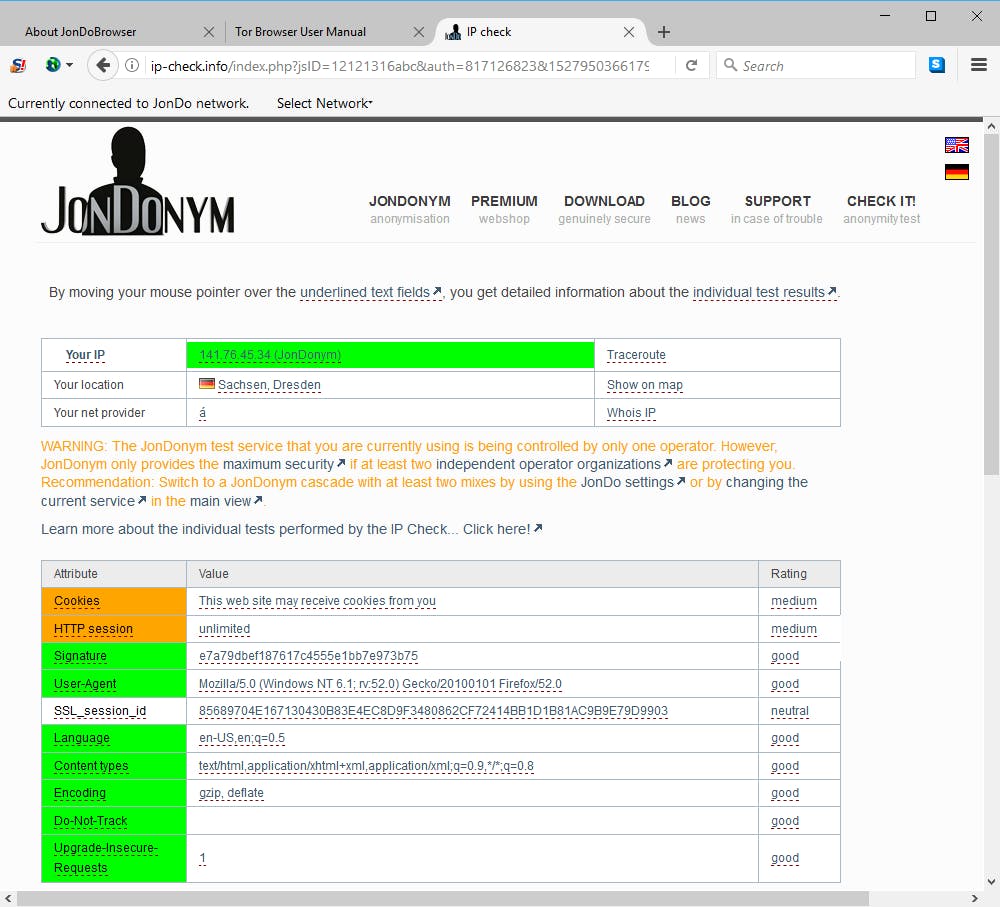Click the Traceroute link

pos(636,355)
